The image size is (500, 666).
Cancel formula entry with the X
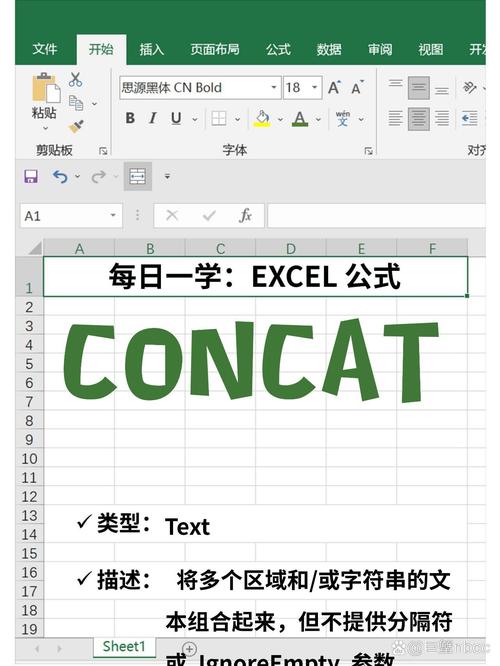[172, 215]
